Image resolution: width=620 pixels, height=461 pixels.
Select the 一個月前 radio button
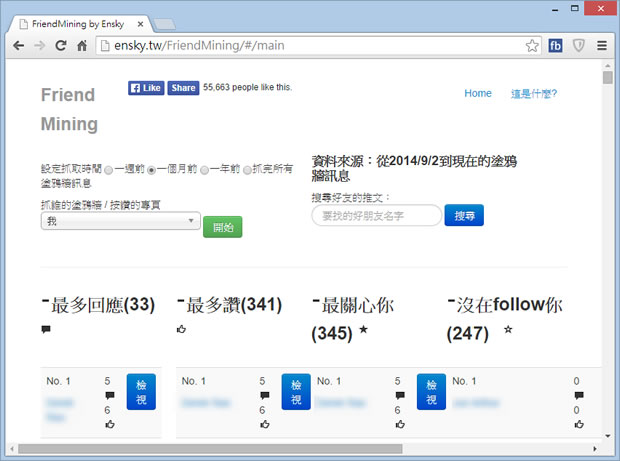click(152, 171)
